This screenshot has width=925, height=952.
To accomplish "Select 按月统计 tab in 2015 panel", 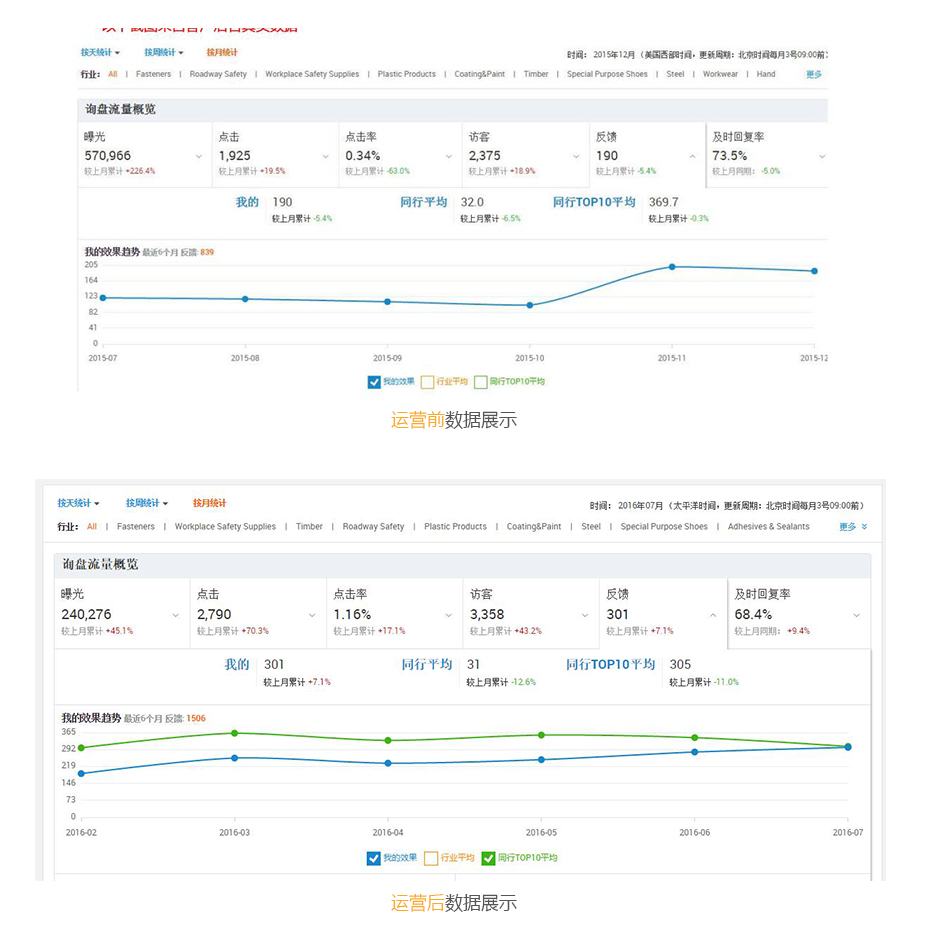I will [222, 52].
